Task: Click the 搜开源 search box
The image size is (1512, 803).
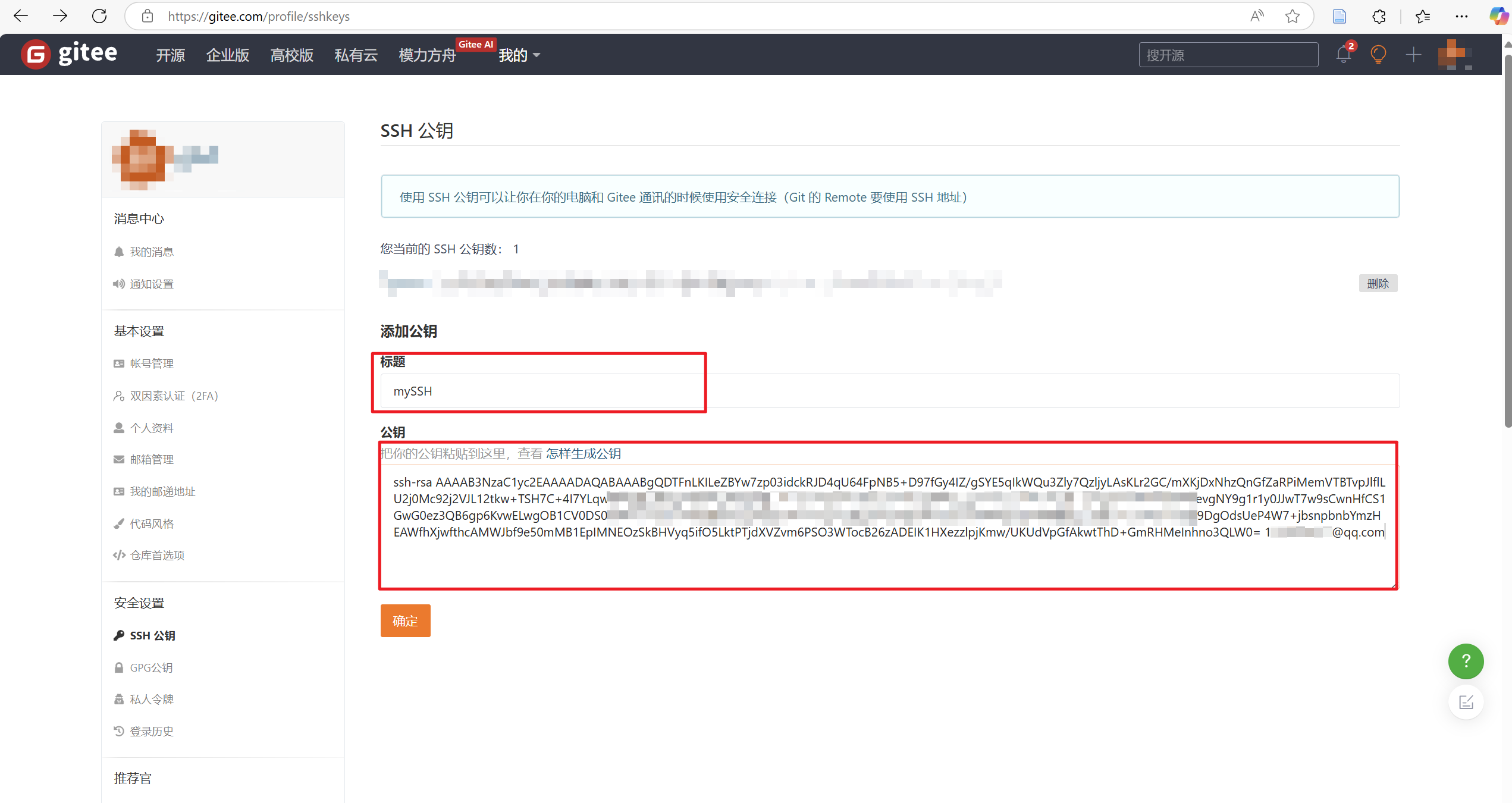Action: (1228, 55)
